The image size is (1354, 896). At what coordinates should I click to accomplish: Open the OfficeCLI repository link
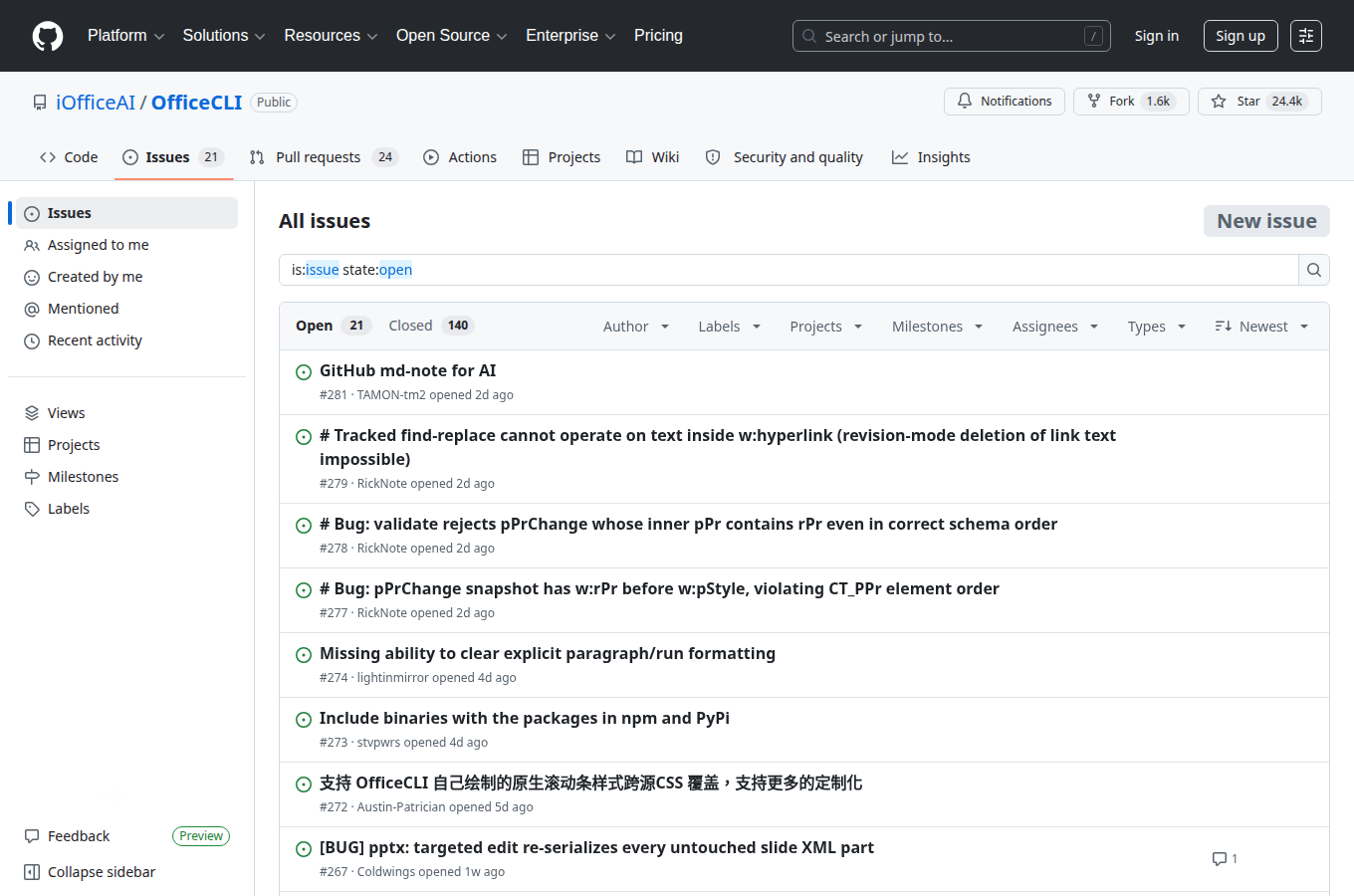click(197, 103)
